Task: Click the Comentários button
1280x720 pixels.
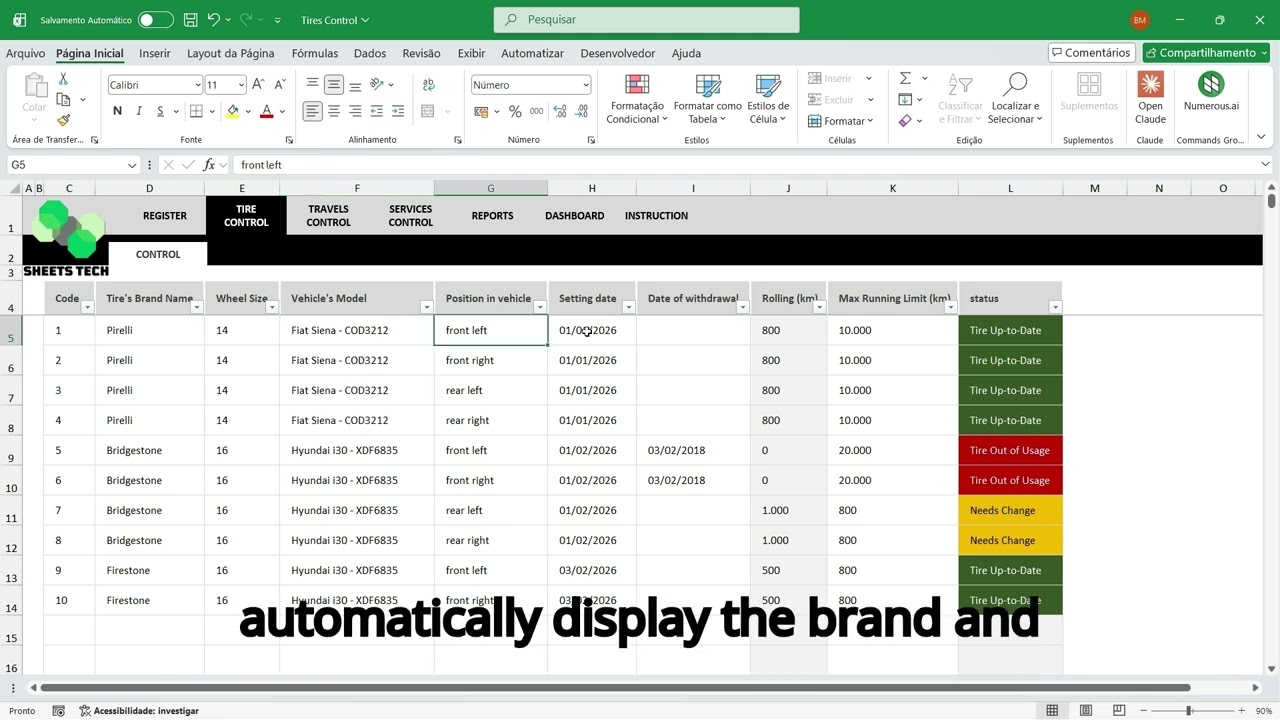Action: point(1091,53)
